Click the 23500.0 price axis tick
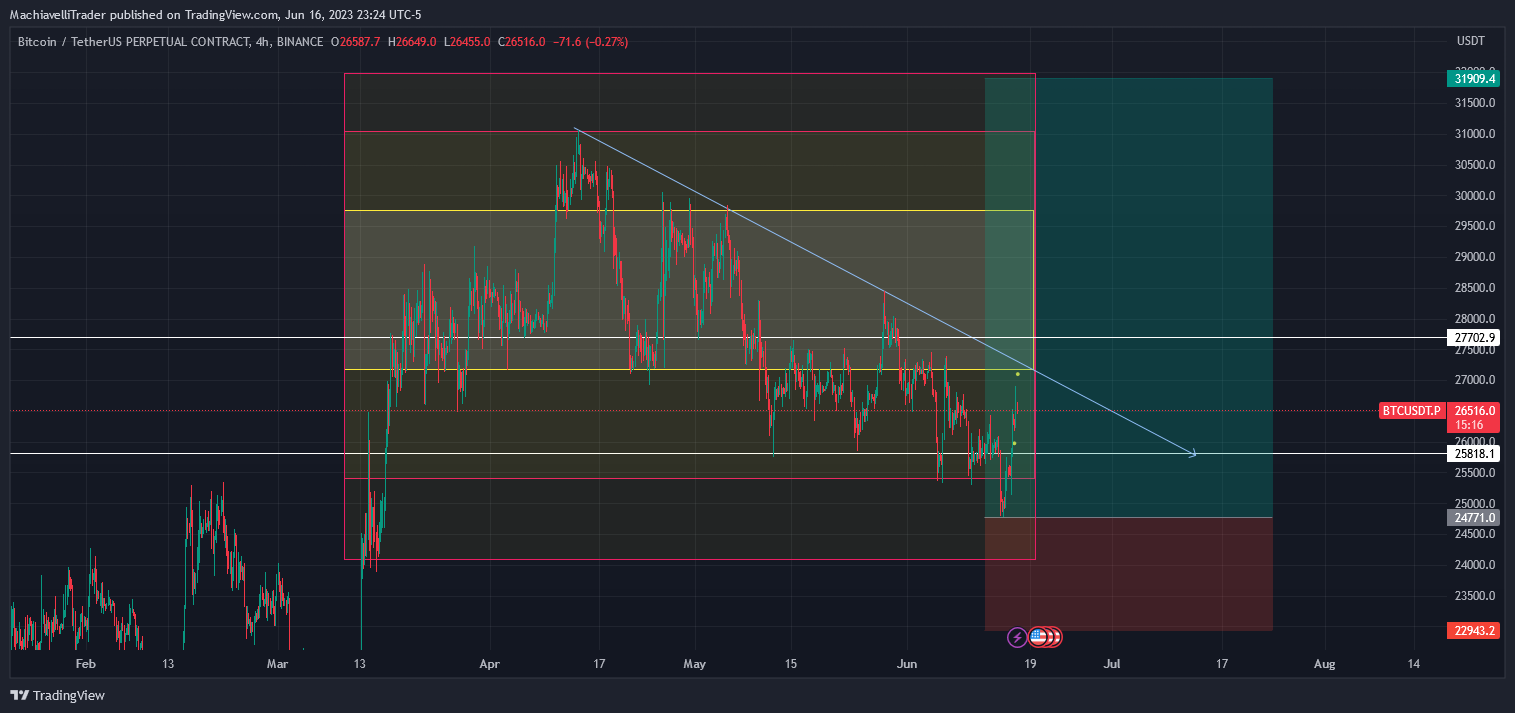1515x713 pixels. coord(1475,596)
